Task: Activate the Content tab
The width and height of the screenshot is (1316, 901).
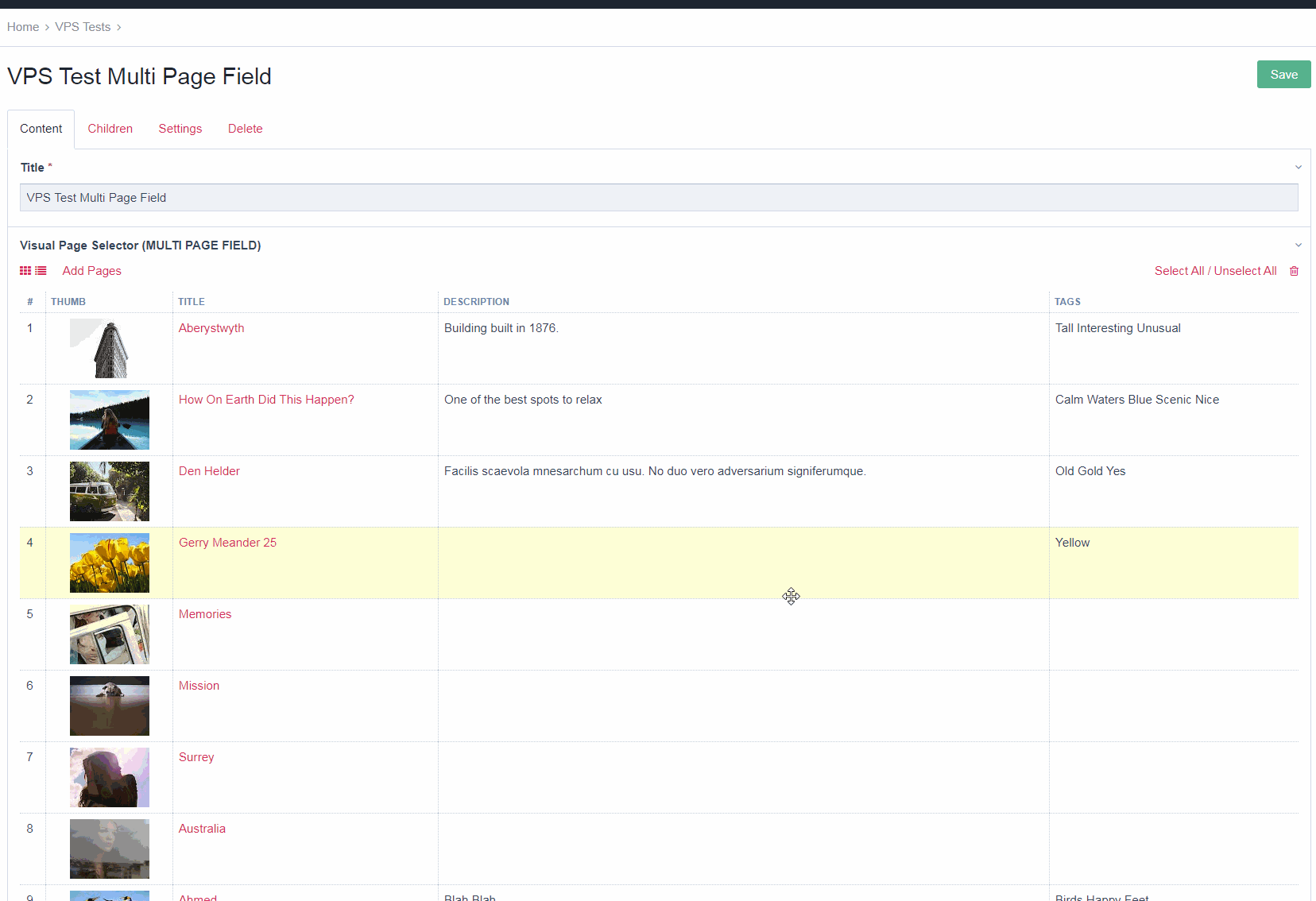Action: 41,128
